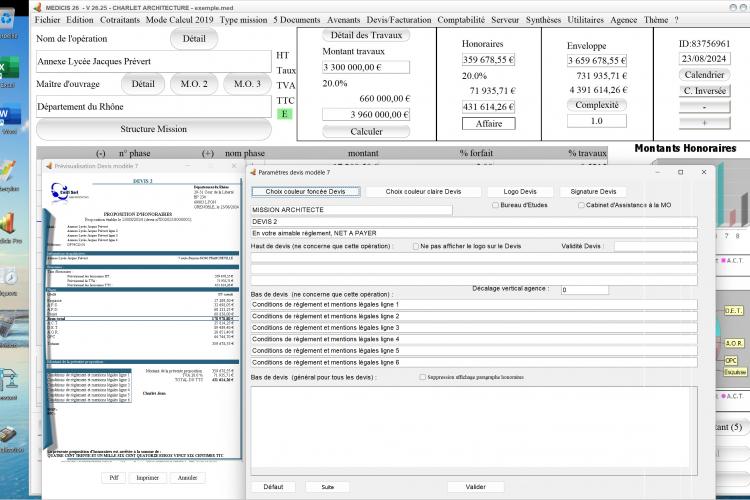Viewport: 750px width, 500px height.
Task: Click the devis document preview page
Action: click(143, 318)
